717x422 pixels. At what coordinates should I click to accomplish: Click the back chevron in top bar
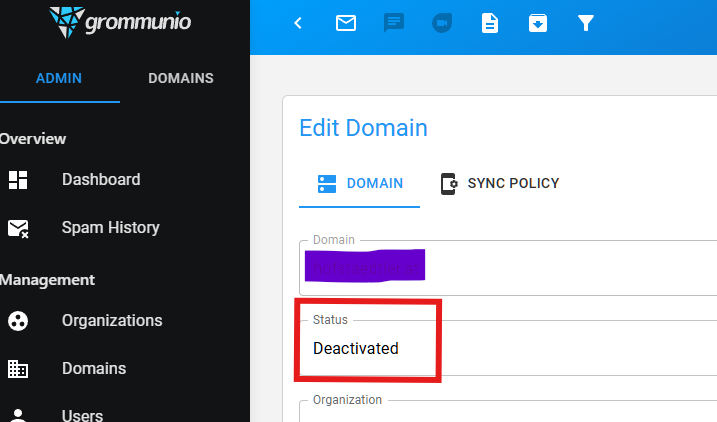point(297,23)
